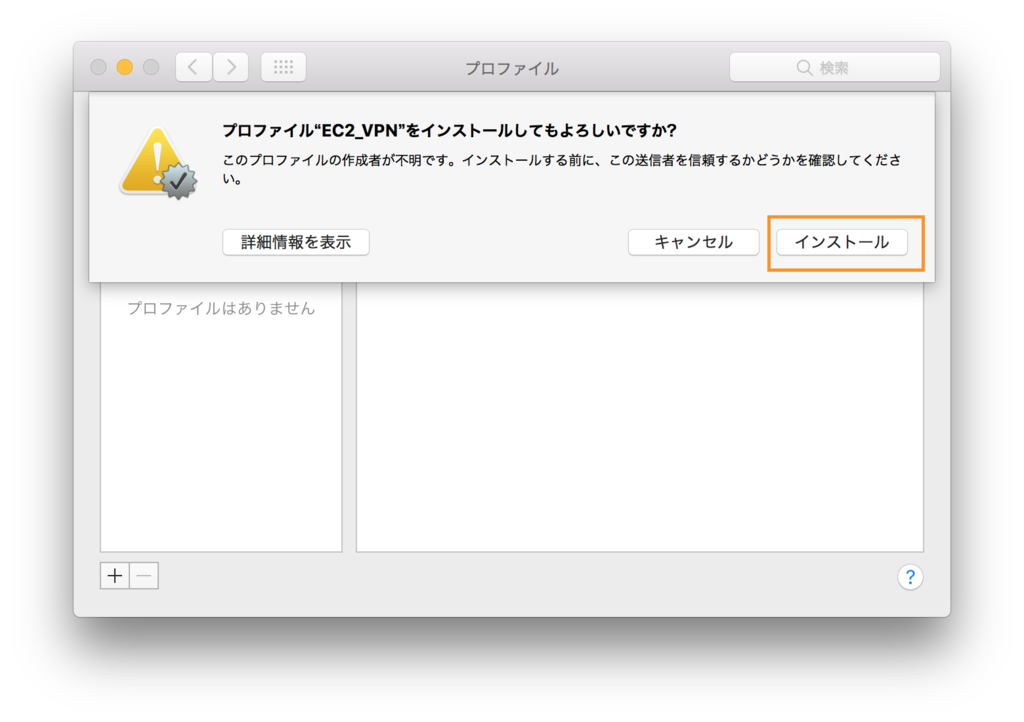Click the gray zoom window button
Screen dimensions: 1024x722
tap(151, 67)
